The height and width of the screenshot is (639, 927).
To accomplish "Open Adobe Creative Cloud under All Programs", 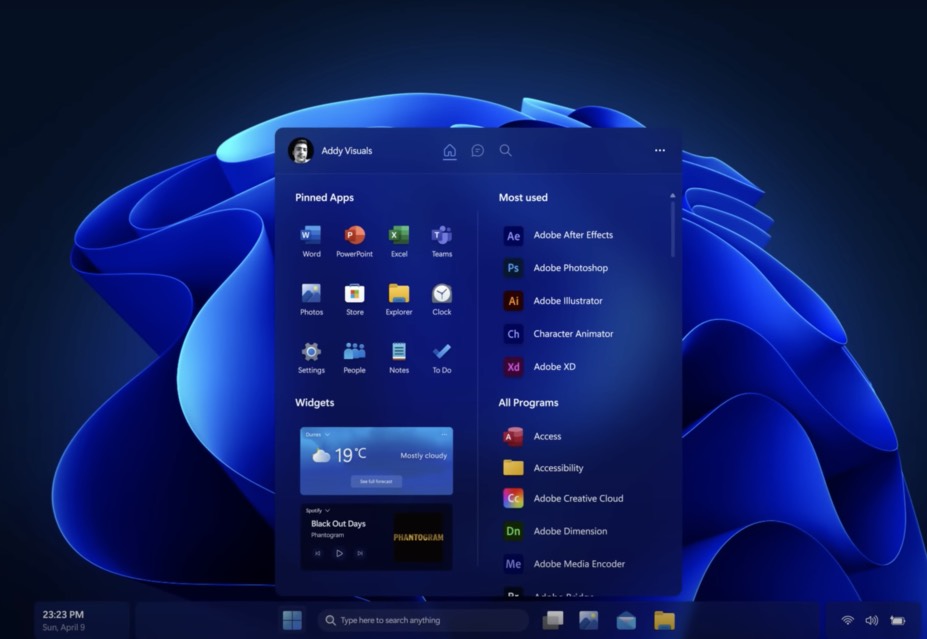I will click(x=578, y=498).
